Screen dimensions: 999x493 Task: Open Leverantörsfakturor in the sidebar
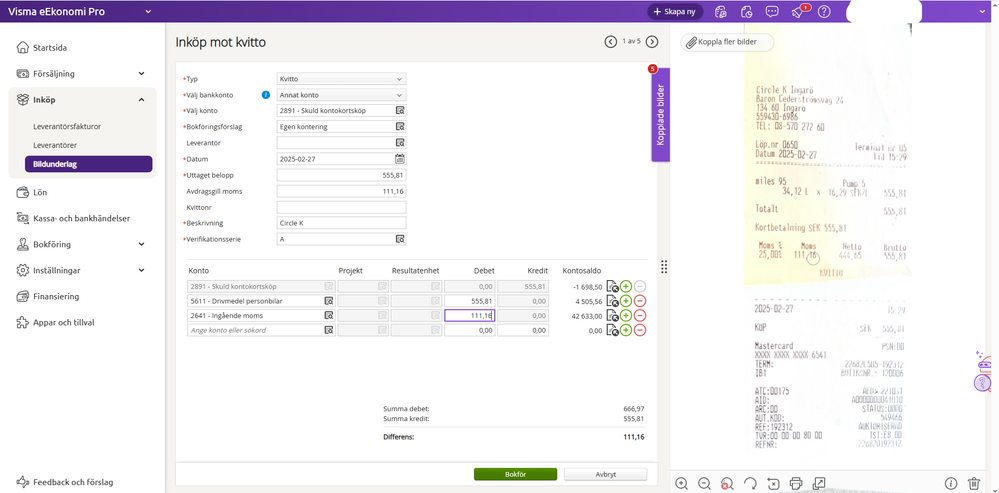67,126
